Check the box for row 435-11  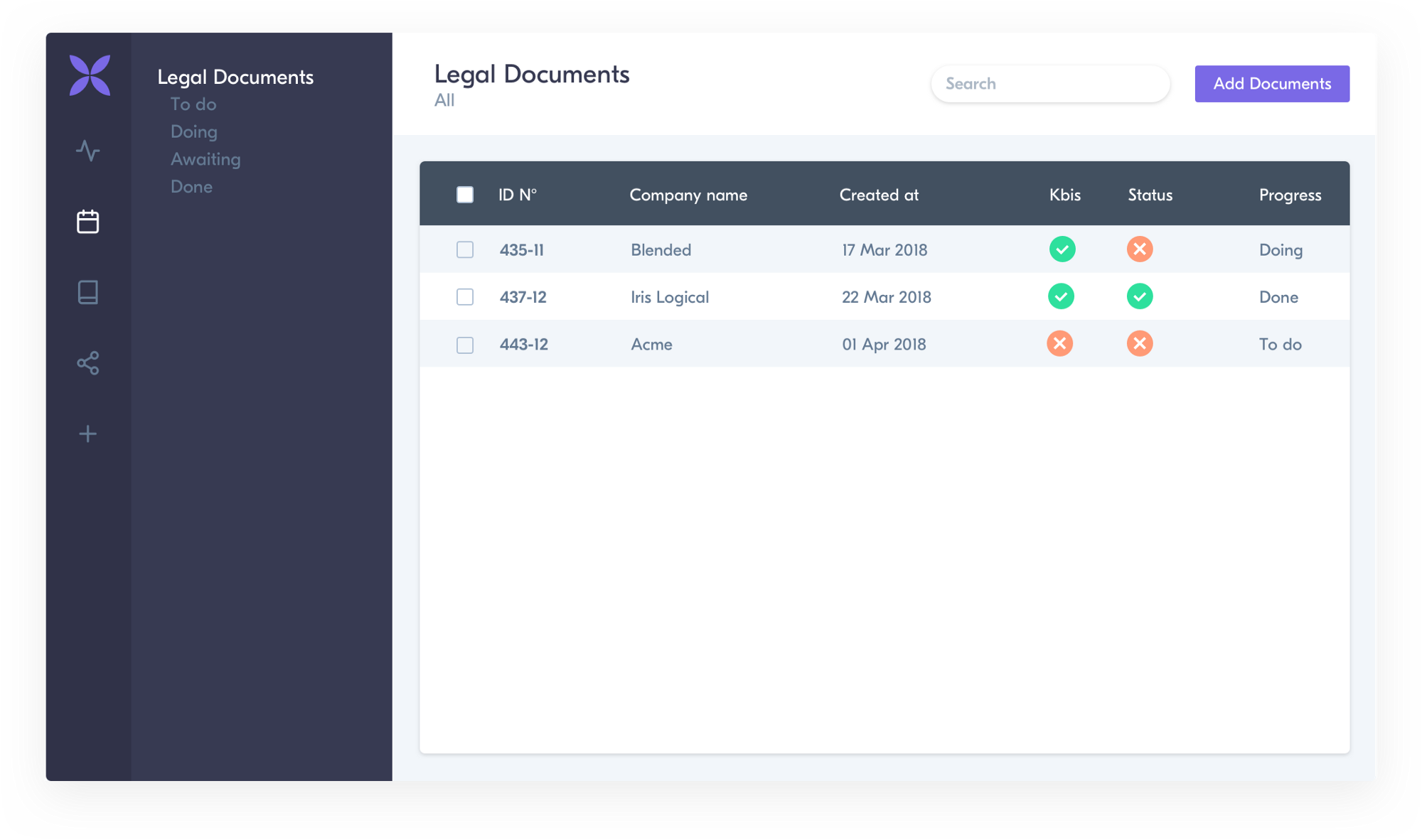coord(465,249)
